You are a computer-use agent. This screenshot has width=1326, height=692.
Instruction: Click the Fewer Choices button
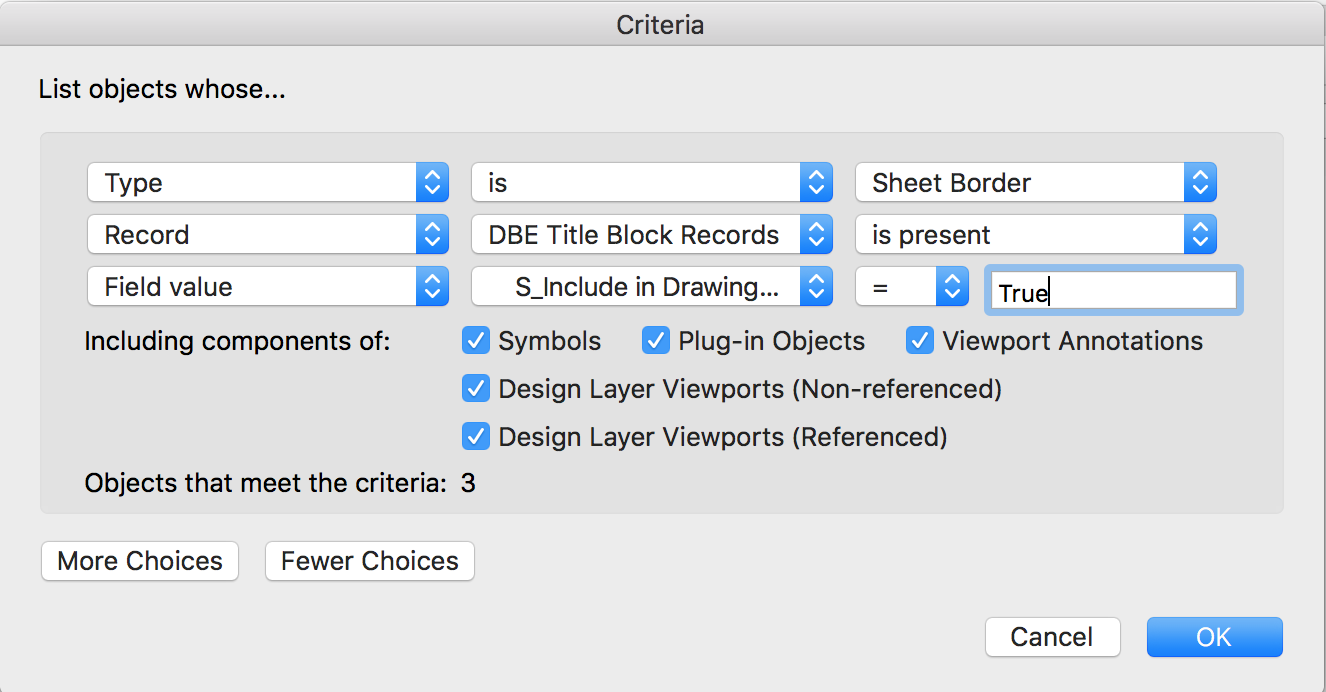click(x=370, y=561)
